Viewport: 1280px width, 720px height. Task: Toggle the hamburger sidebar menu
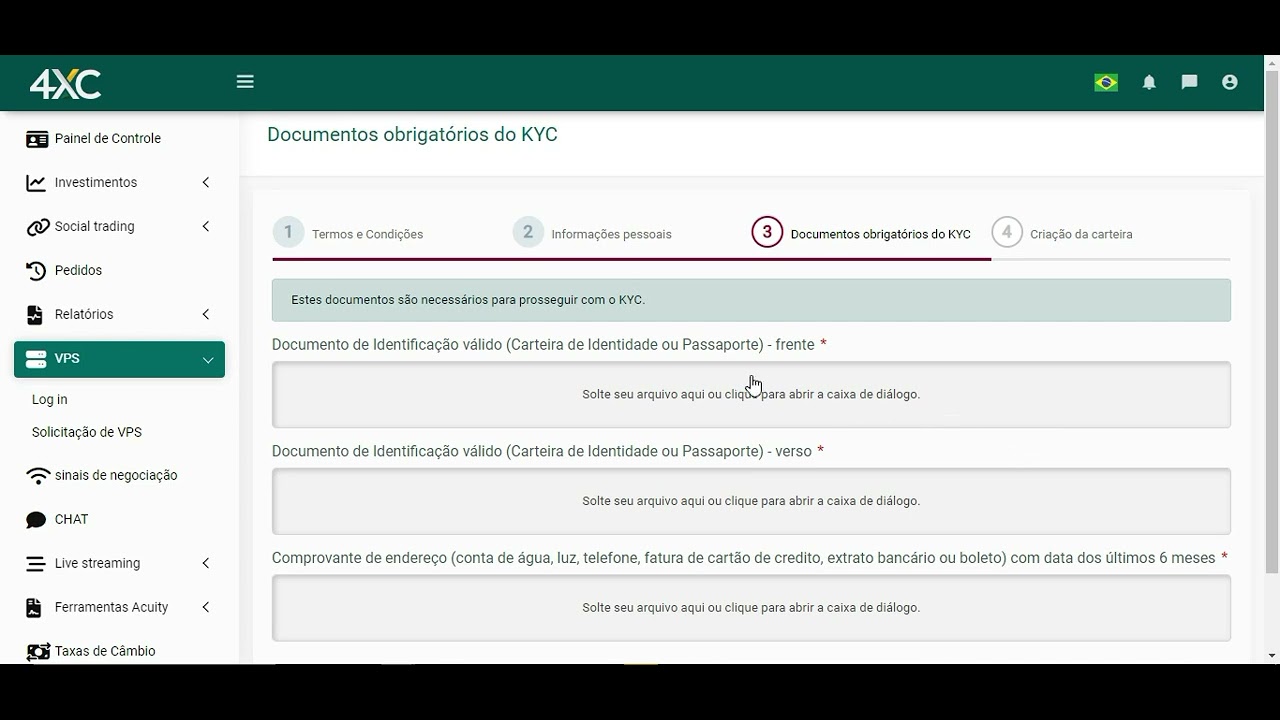pyautogui.click(x=245, y=82)
